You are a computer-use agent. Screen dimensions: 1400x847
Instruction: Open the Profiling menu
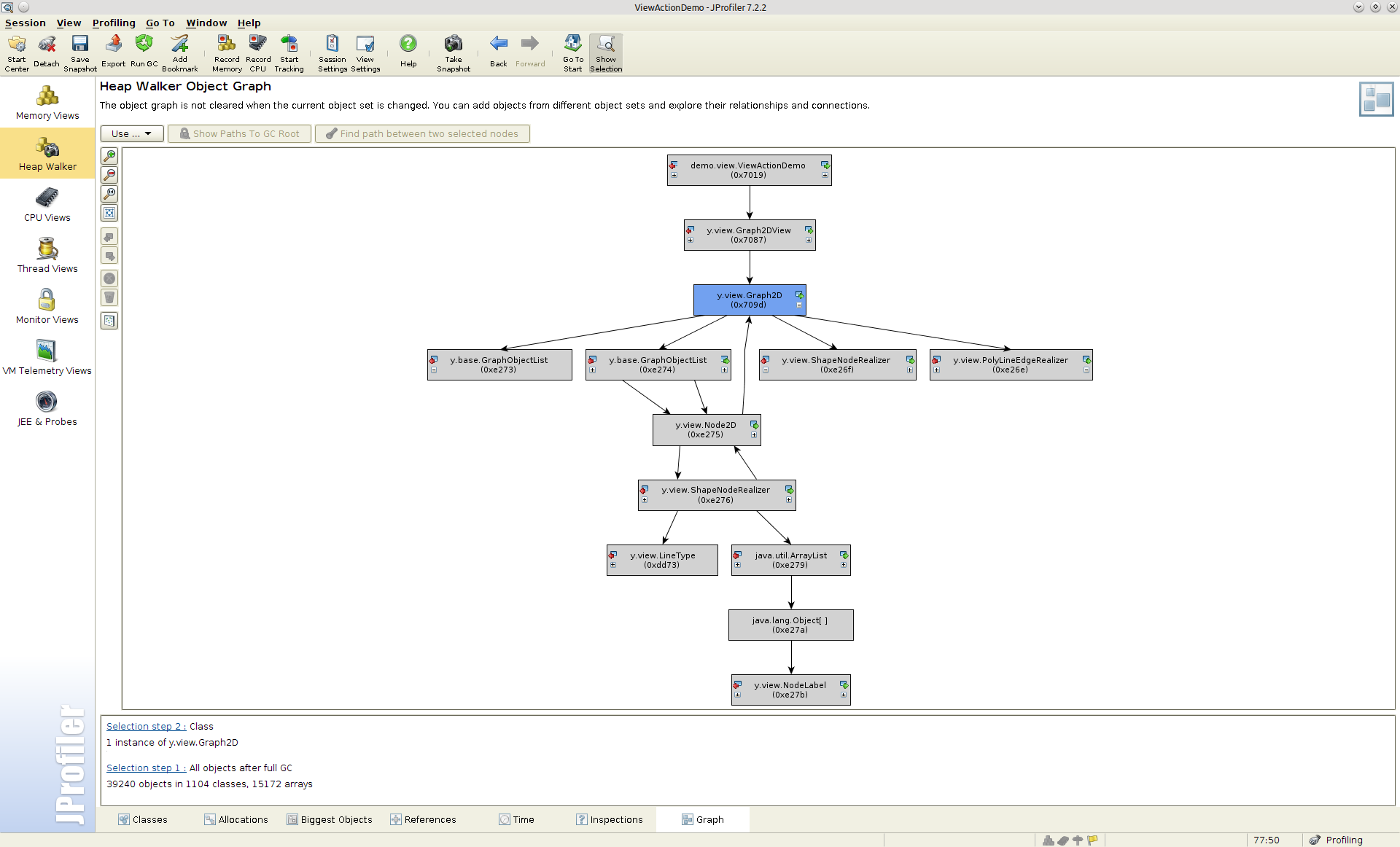pyautogui.click(x=114, y=23)
